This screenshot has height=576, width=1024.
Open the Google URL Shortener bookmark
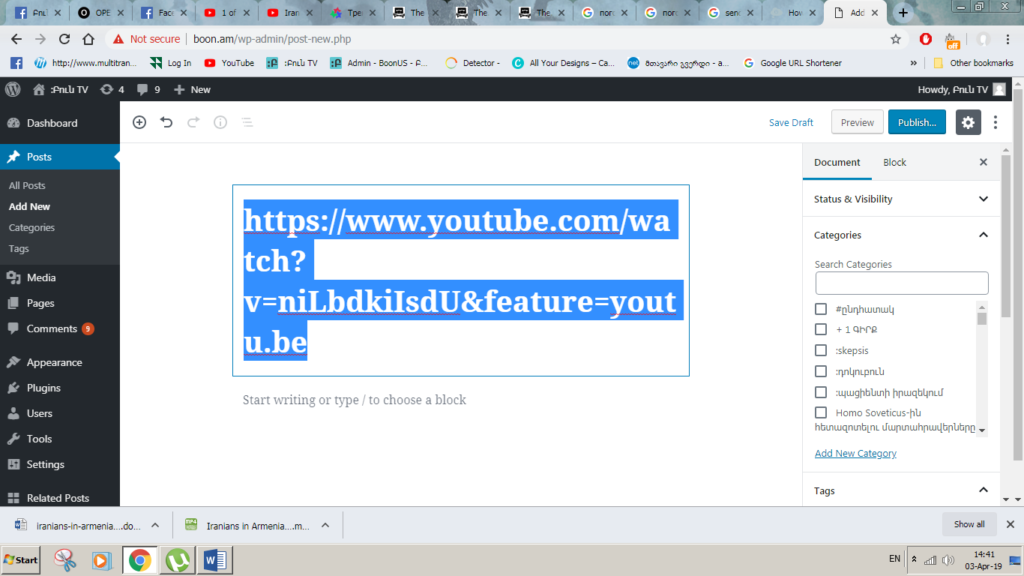[793, 63]
